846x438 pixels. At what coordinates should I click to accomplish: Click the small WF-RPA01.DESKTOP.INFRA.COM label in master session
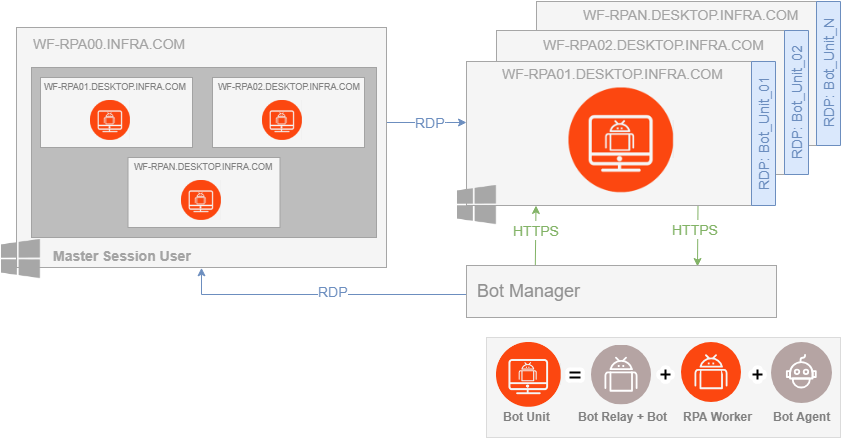click(115, 86)
